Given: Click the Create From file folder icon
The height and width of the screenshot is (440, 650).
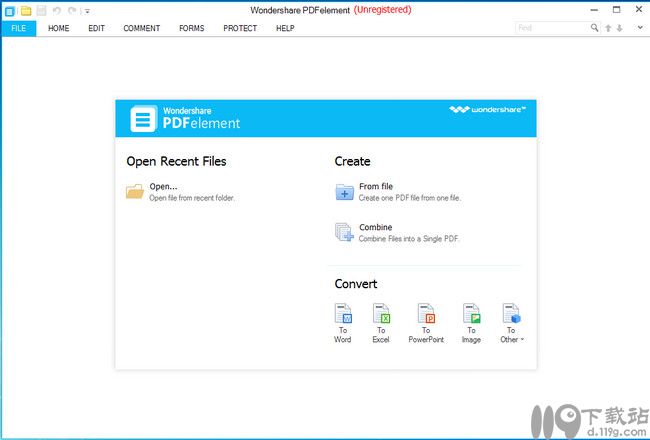Looking at the screenshot, I should [x=344, y=192].
